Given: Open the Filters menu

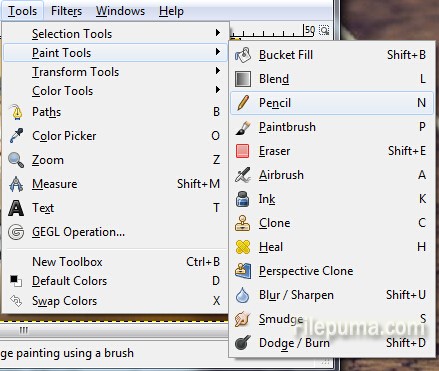Looking at the screenshot, I should pos(66,11).
